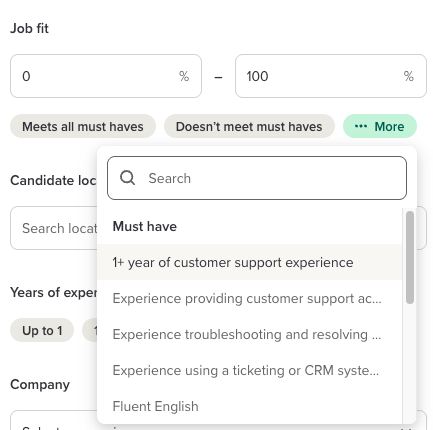Choose Experience using a ticketing or CRM option
The image size is (433, 430).
[250, 370]
